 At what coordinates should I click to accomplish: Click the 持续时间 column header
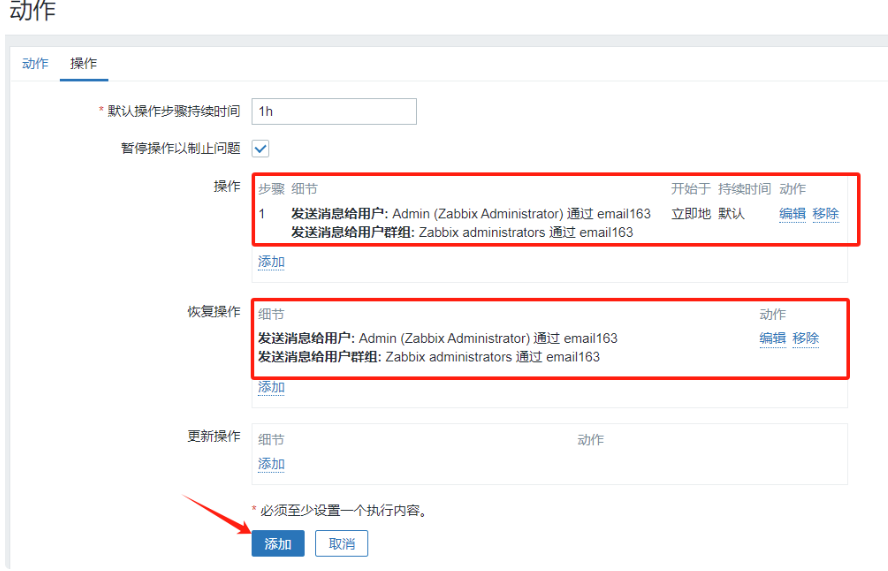click(744, 189)
